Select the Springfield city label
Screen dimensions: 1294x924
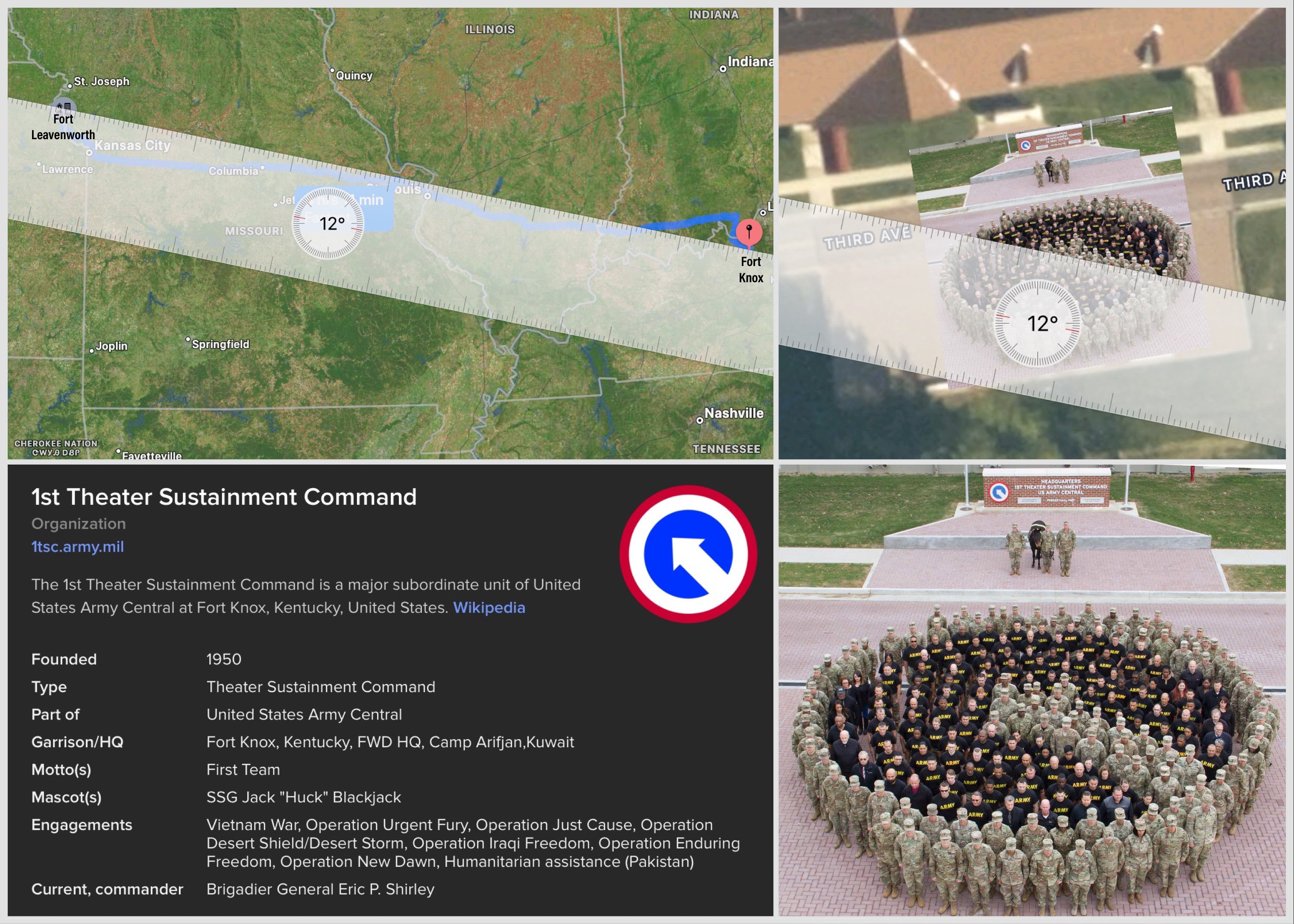[x=220, y=344]
